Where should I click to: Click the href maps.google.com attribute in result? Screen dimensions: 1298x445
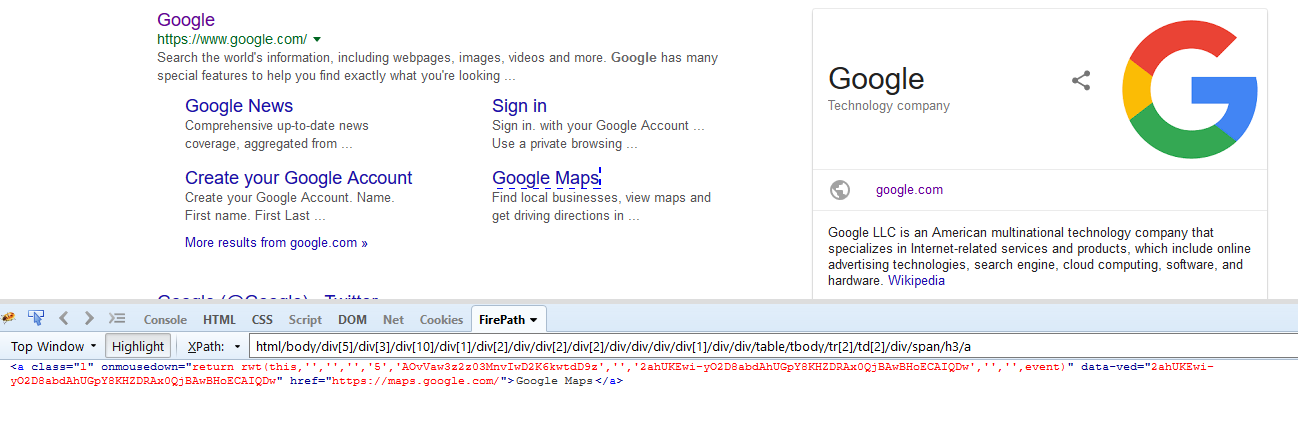[400, 381]
